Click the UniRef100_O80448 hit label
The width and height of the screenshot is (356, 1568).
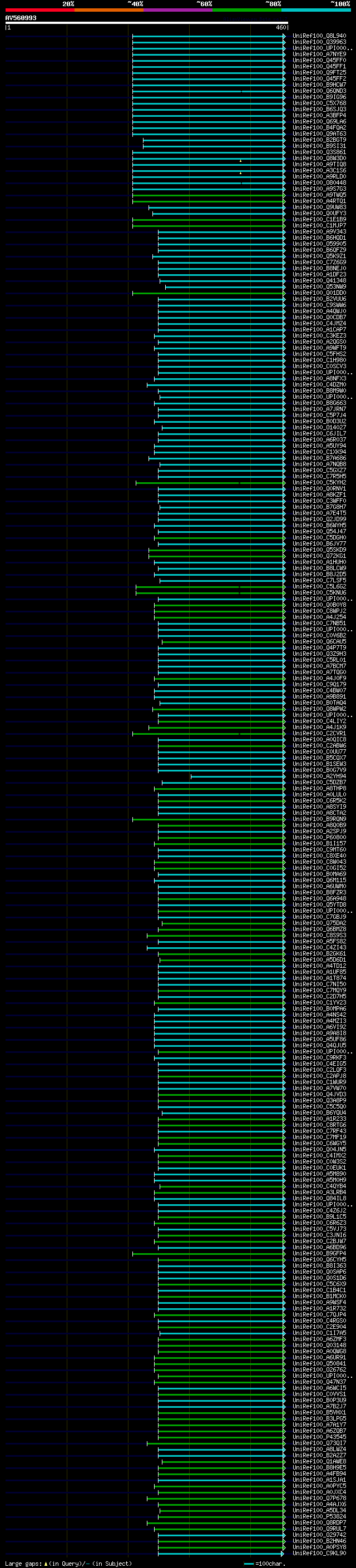point(319,182)
